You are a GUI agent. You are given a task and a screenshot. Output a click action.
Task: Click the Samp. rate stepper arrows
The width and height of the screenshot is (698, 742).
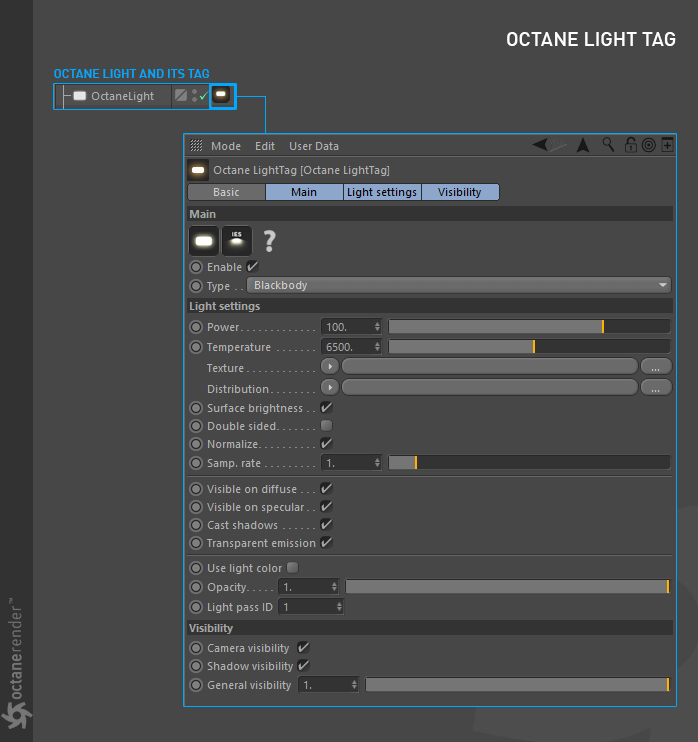pos(377,462)
